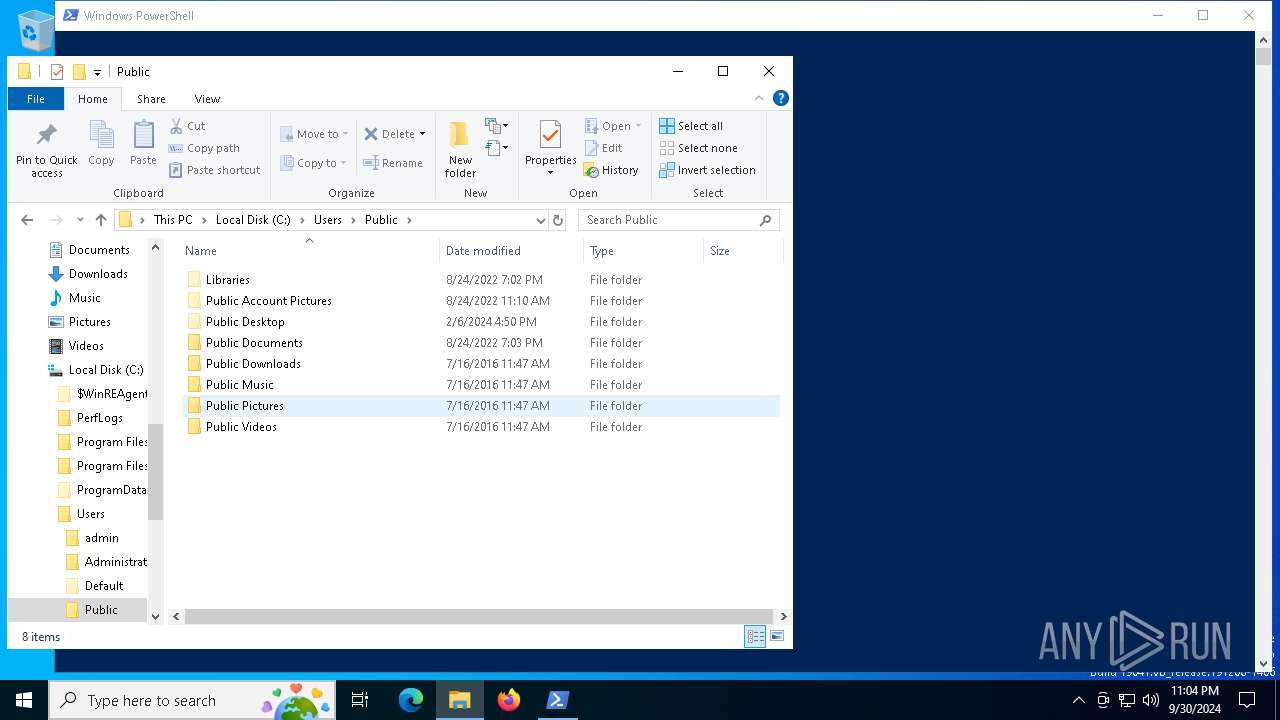The width and height of the screenshot is (1280, 720).
Task: Click the Explorer Help question-mark icon
Action: [781, 98]
